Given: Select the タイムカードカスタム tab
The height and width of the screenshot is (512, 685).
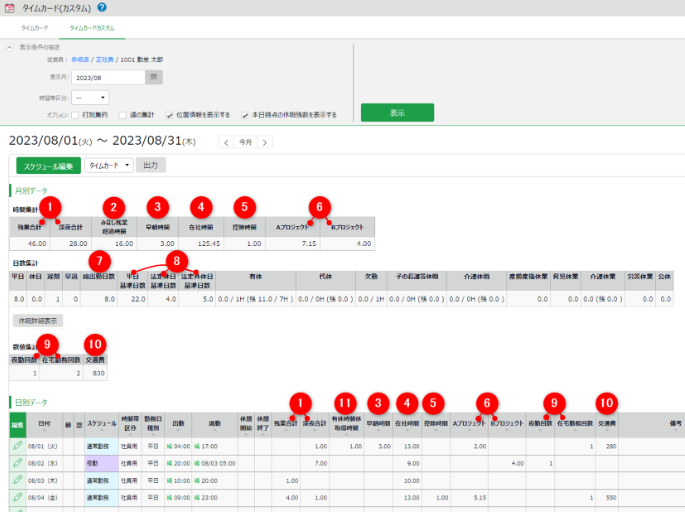Looking at the screenshot, I should [x=91, y=29].
